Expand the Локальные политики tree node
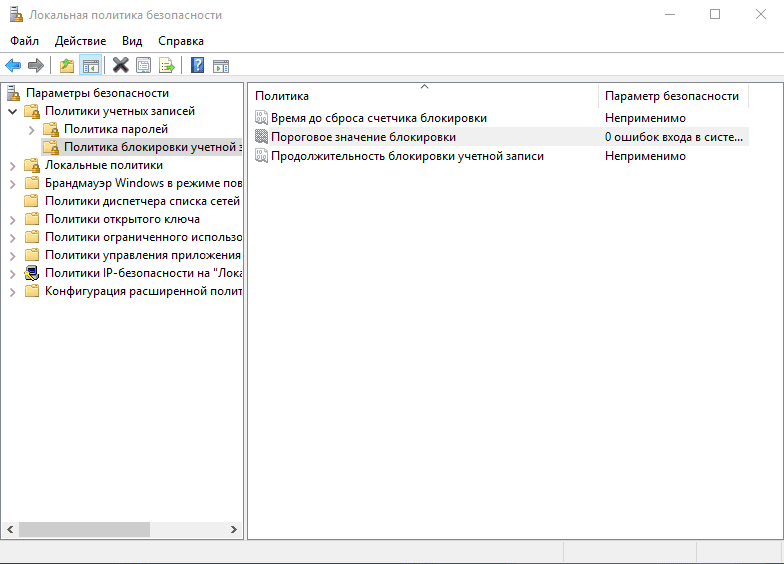Image resolution: width=784 pixels, height=564 pixels. (x=13, y=165)
